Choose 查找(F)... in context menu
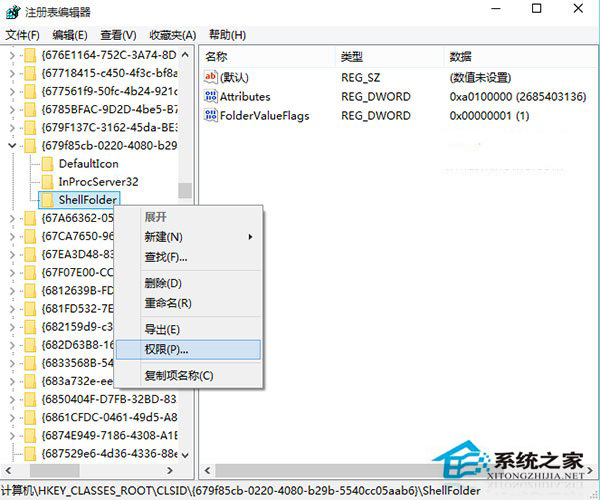600x500 pixels. coord(188,257)
